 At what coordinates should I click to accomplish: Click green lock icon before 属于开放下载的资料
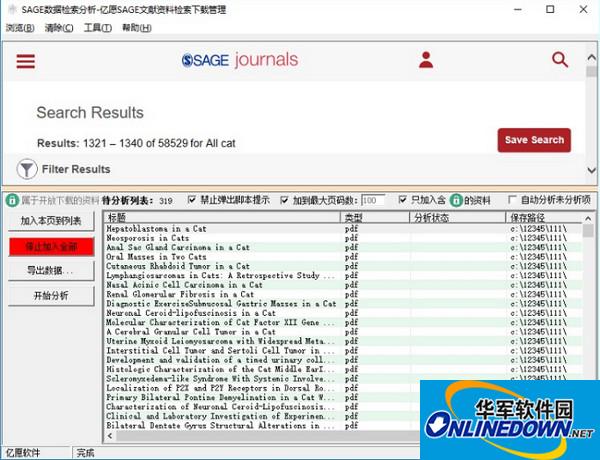point(12,200)
